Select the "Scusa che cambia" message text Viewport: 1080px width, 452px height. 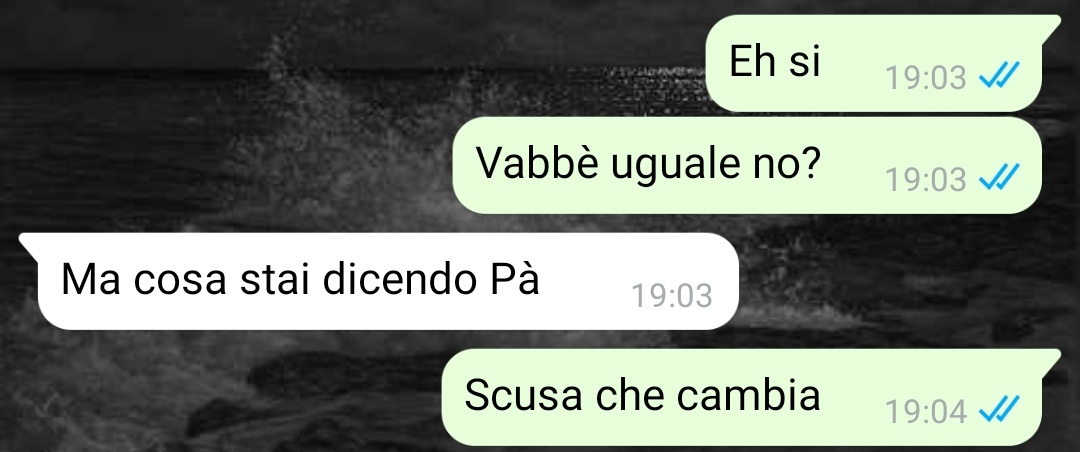point(642,396)
